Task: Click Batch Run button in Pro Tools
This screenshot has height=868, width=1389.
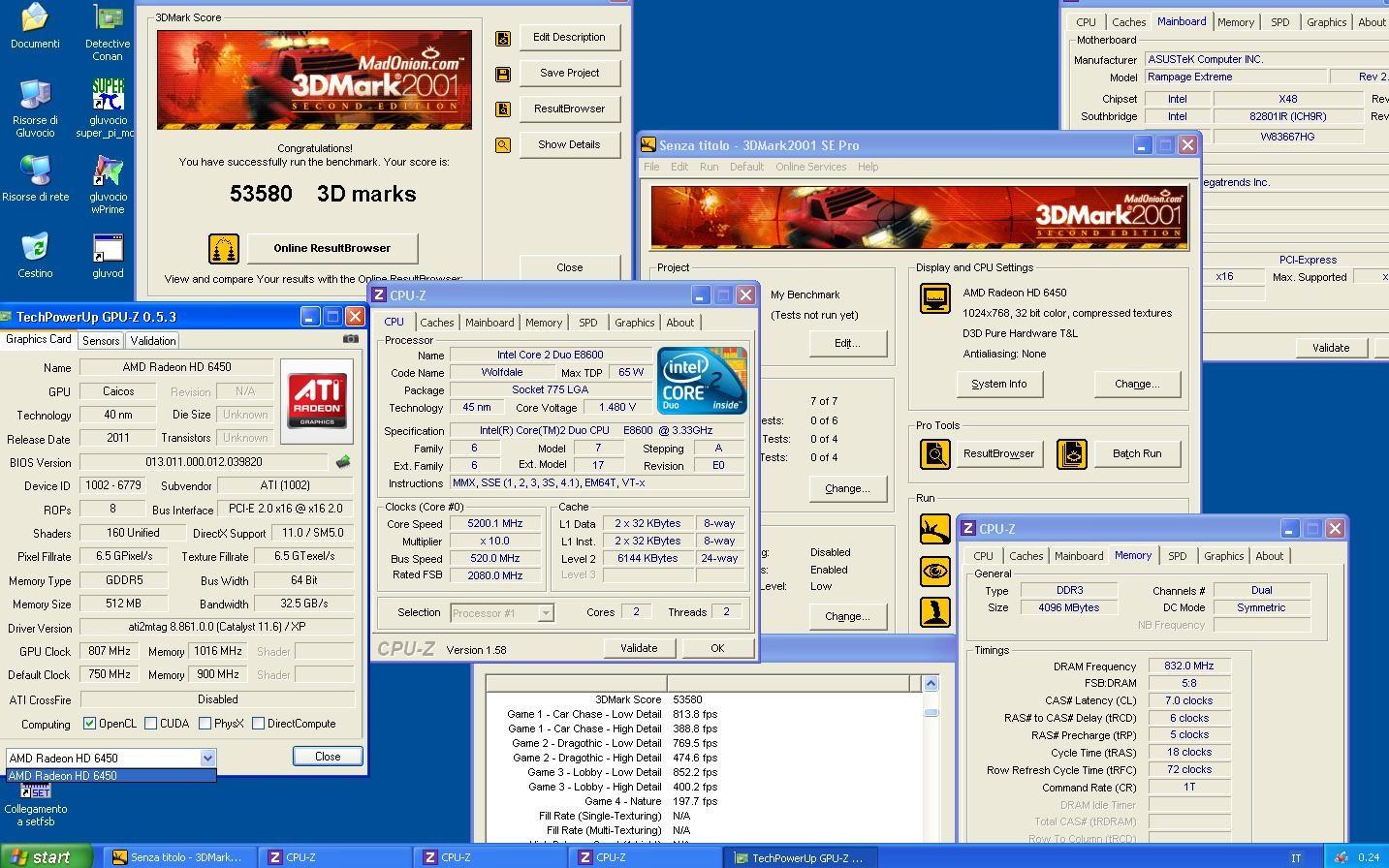Action: 1137,454
